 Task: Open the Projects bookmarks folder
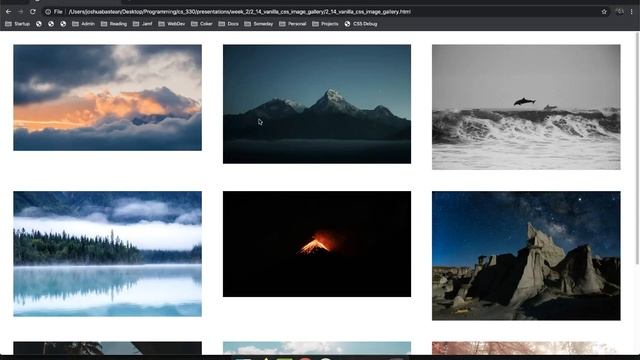pos(325,24)
